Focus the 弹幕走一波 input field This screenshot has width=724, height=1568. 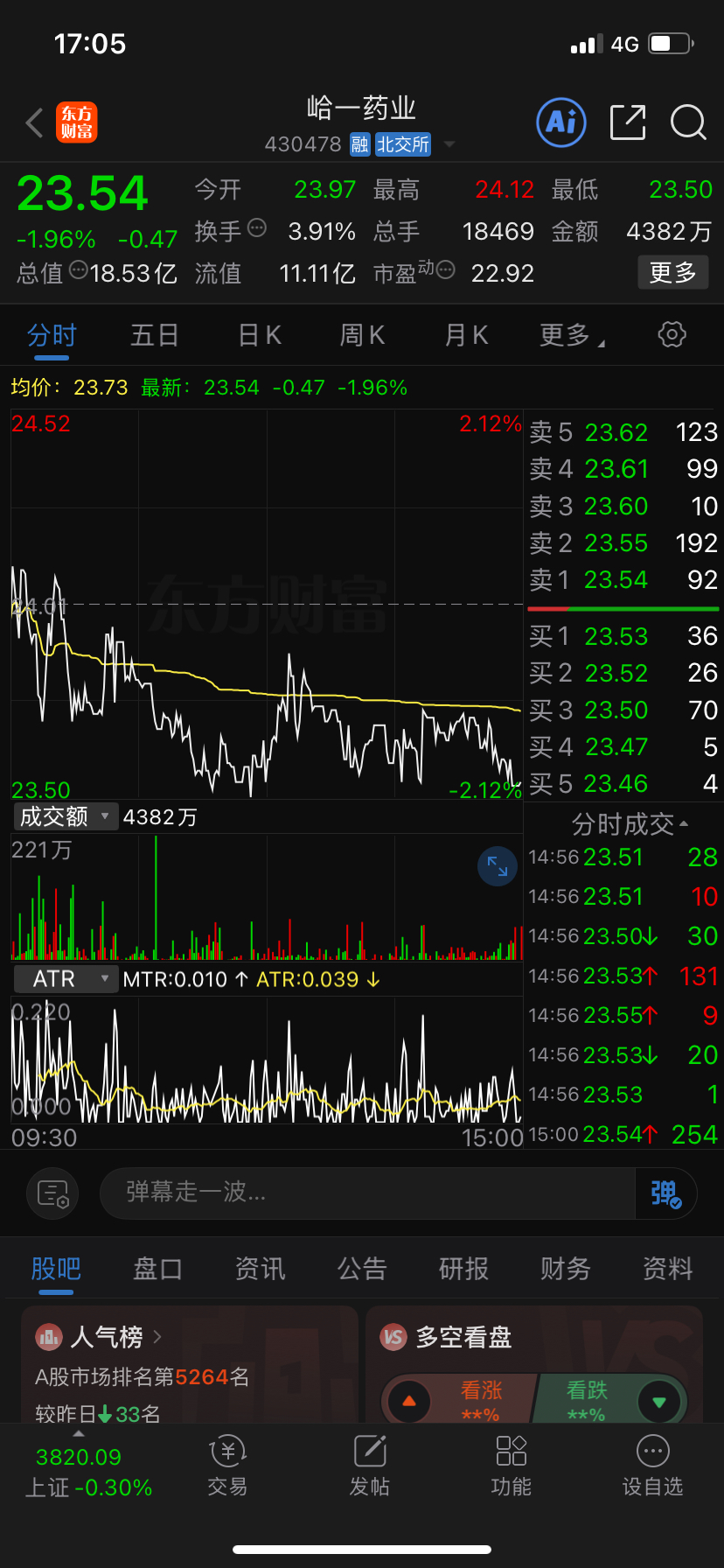tap(367, 1193)
